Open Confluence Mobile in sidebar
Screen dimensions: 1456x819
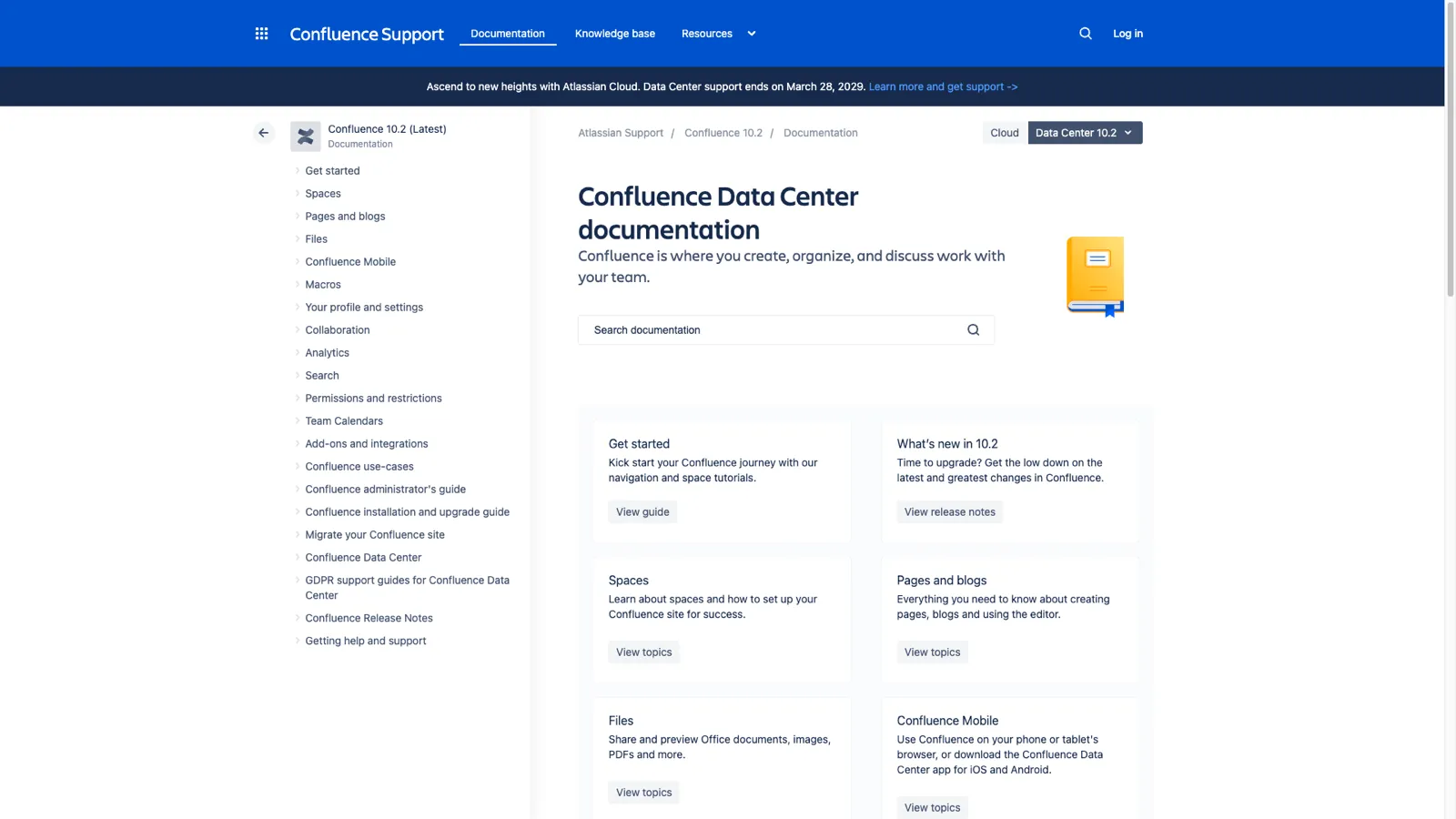point(350,261)
